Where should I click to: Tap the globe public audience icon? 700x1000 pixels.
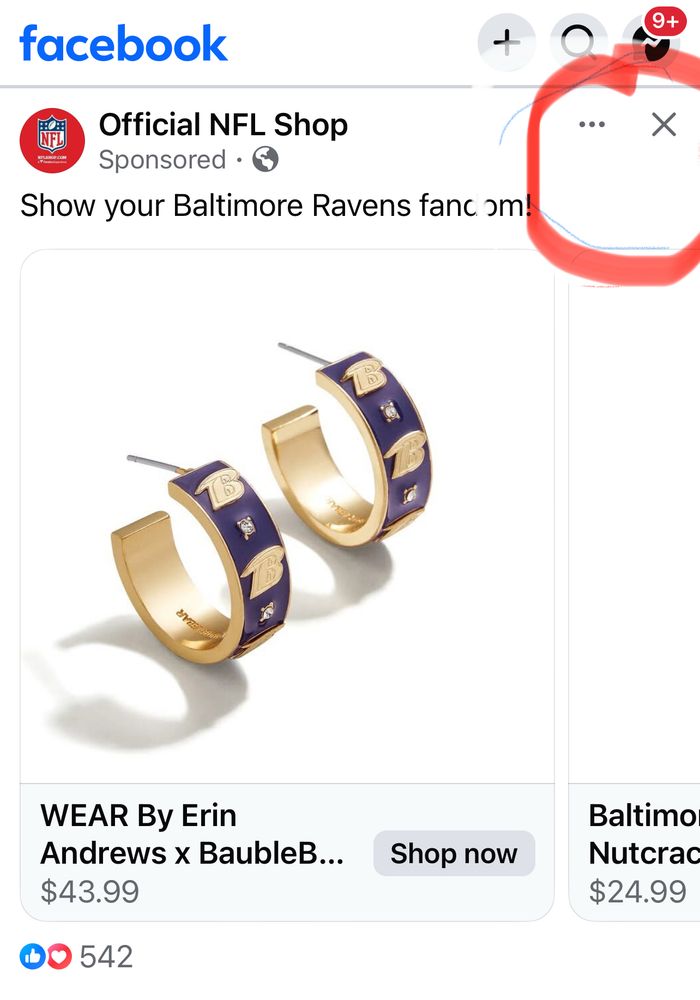265,159
